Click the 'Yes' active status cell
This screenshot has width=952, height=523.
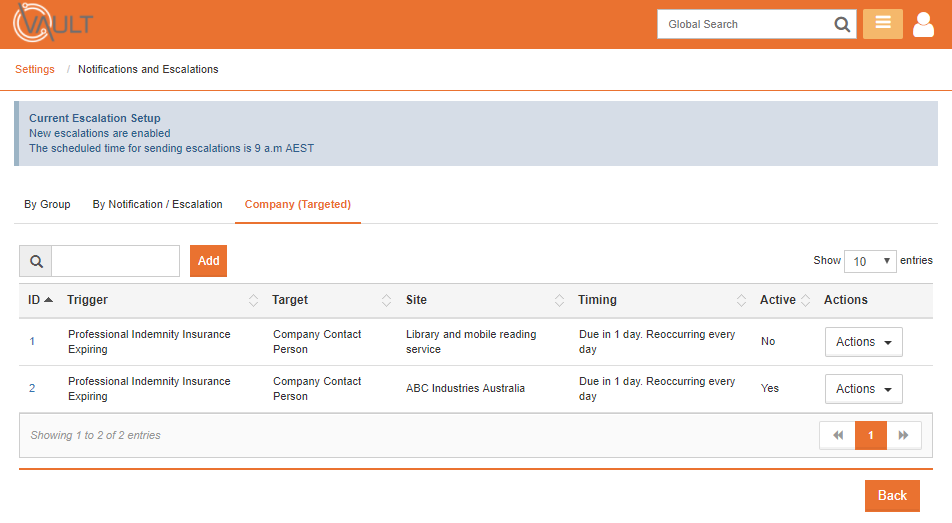[x=770, y=388]
